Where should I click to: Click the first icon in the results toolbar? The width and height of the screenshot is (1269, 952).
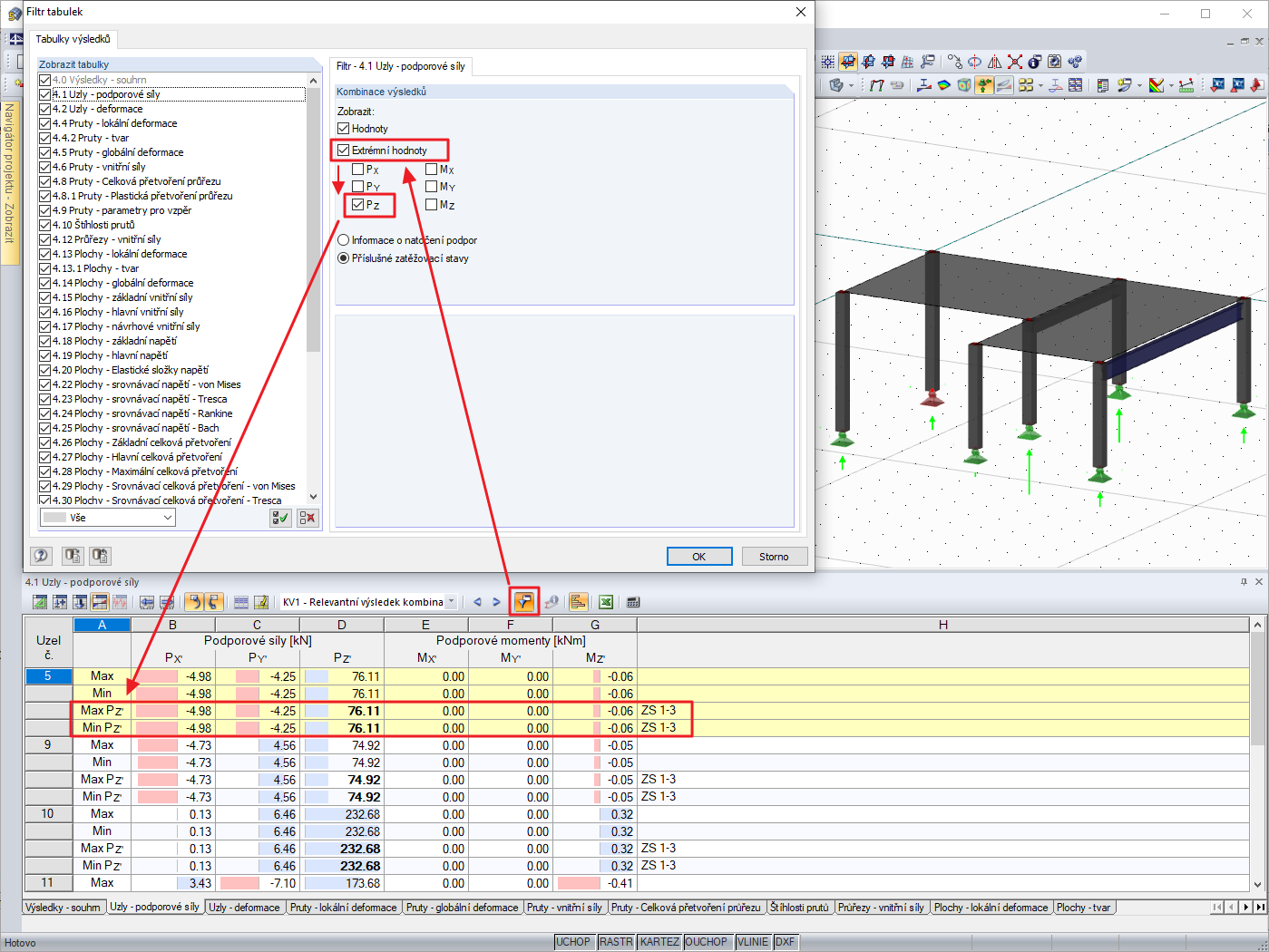40,602
